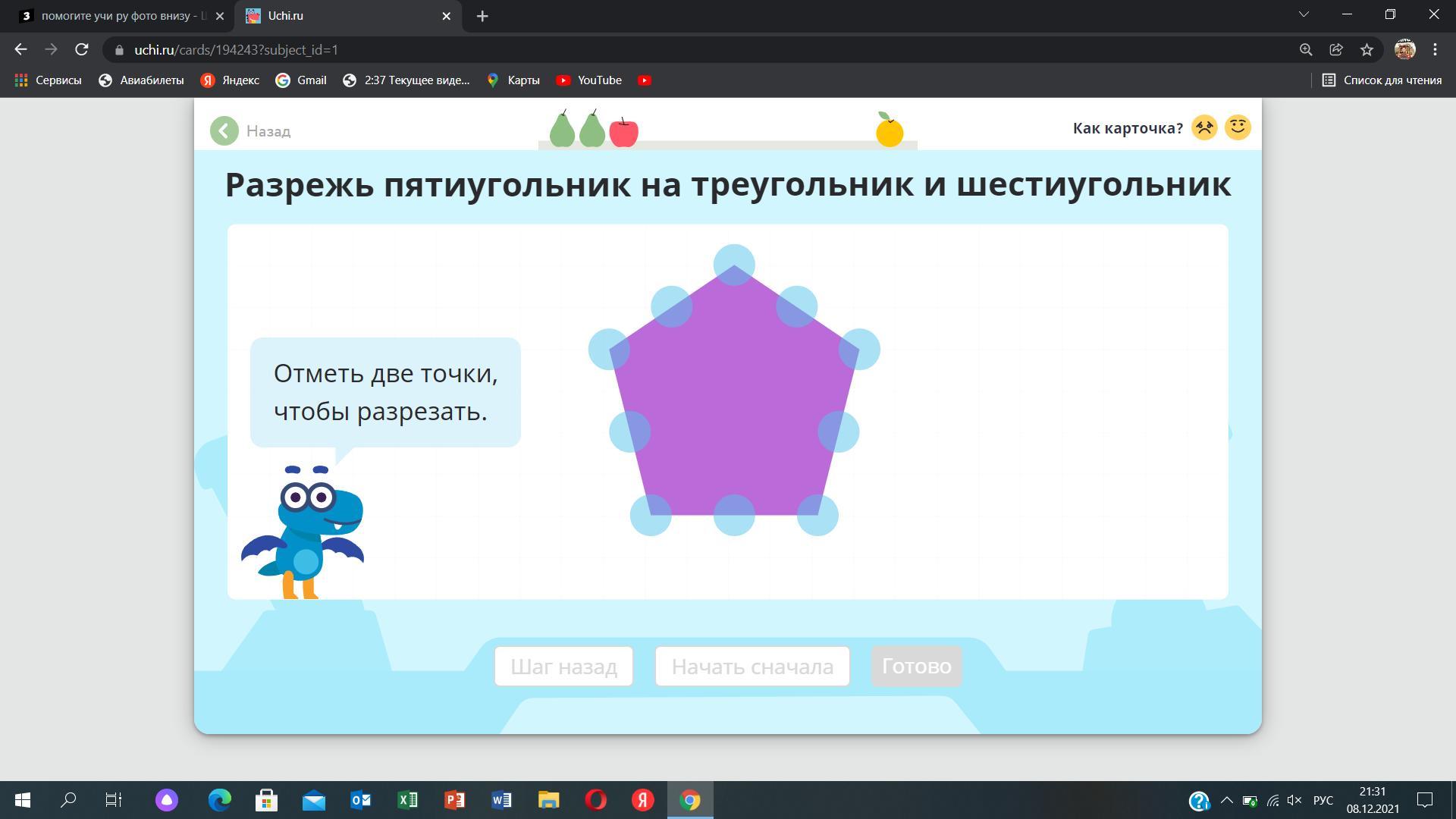Reload the page
1456x819 pixels.
tap(82, 50)
